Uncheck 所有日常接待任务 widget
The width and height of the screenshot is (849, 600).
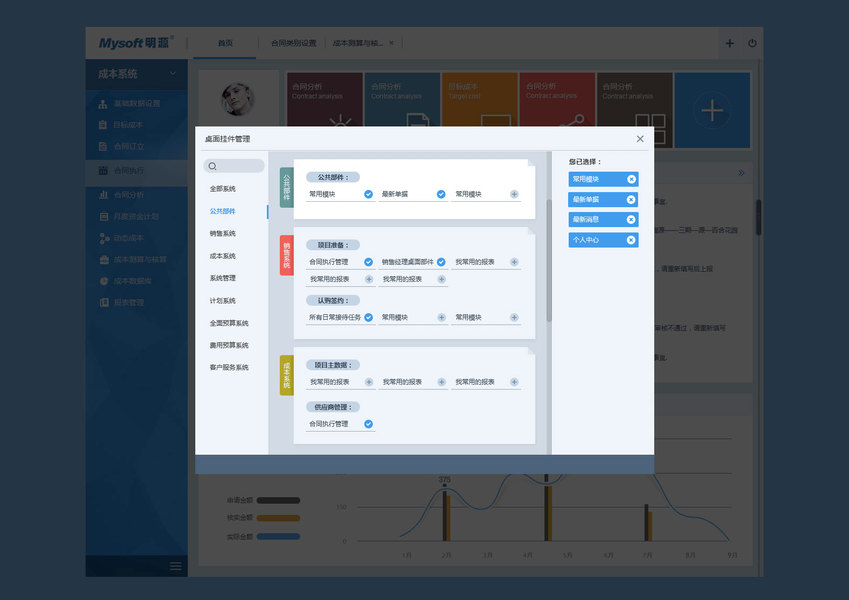(x=368, y=317)
